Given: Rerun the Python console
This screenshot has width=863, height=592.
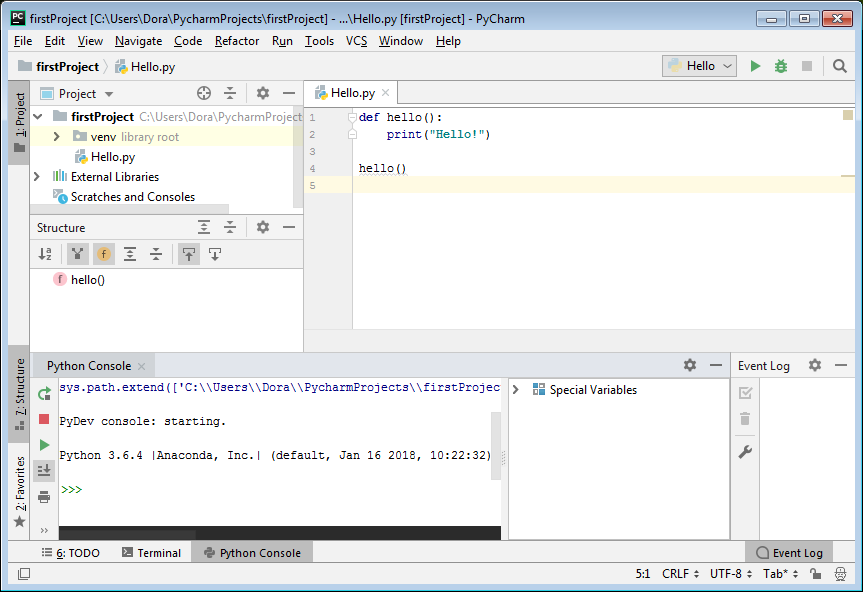Looking at the screenshot, I should click(x=44, y=394).
